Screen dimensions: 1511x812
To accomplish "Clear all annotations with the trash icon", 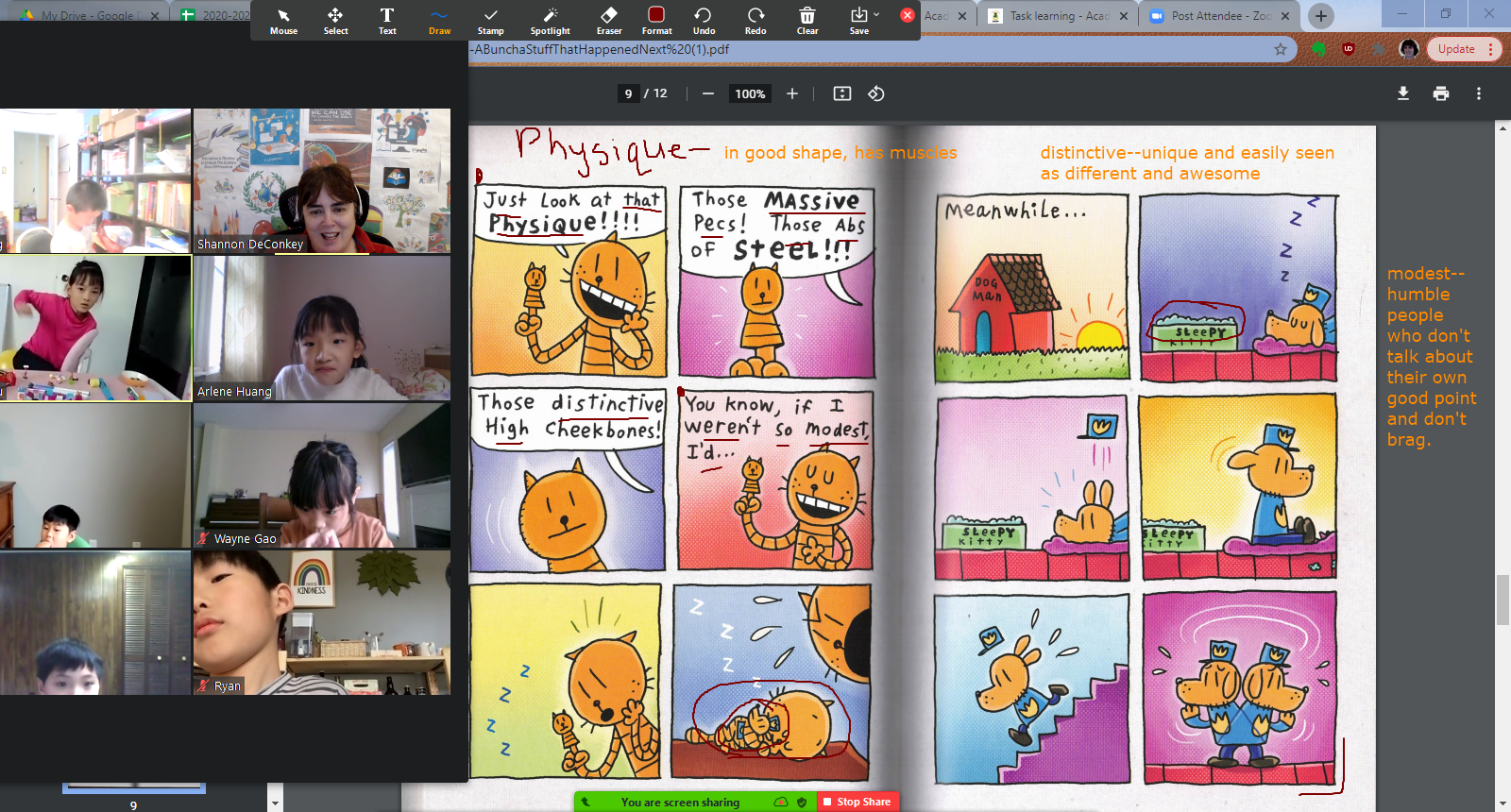I will tap(807, 21).
